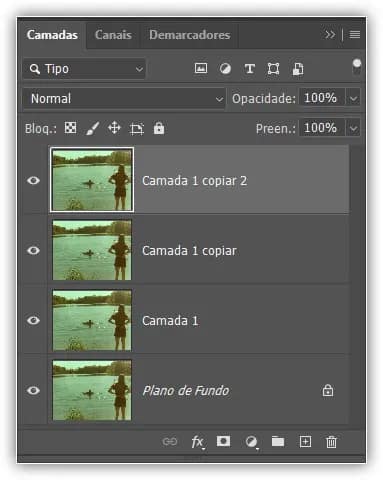
Task: Click the lock icon on Plano de Fundo
Action: click(328, 390)
